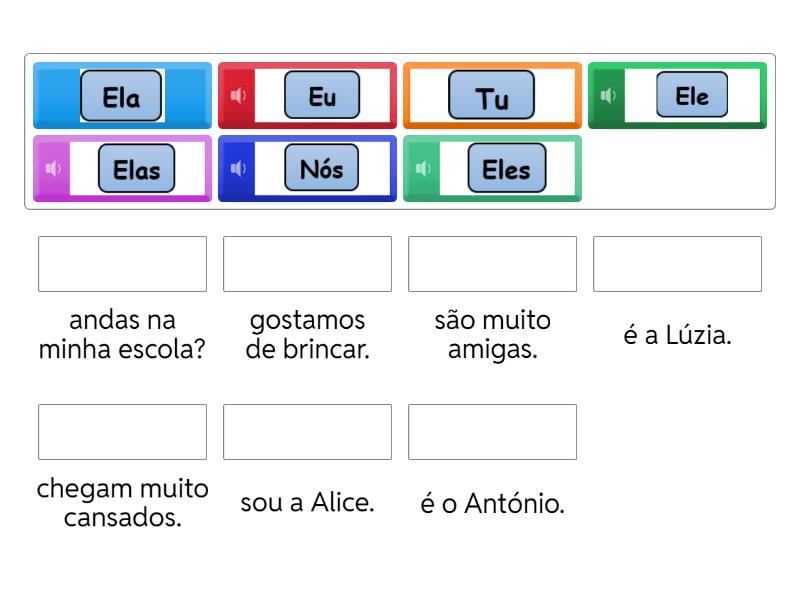The height and width of the screenshot is (600, 800).
Task: Play audio for the Eu tile
Action: [x=238, y=96]
